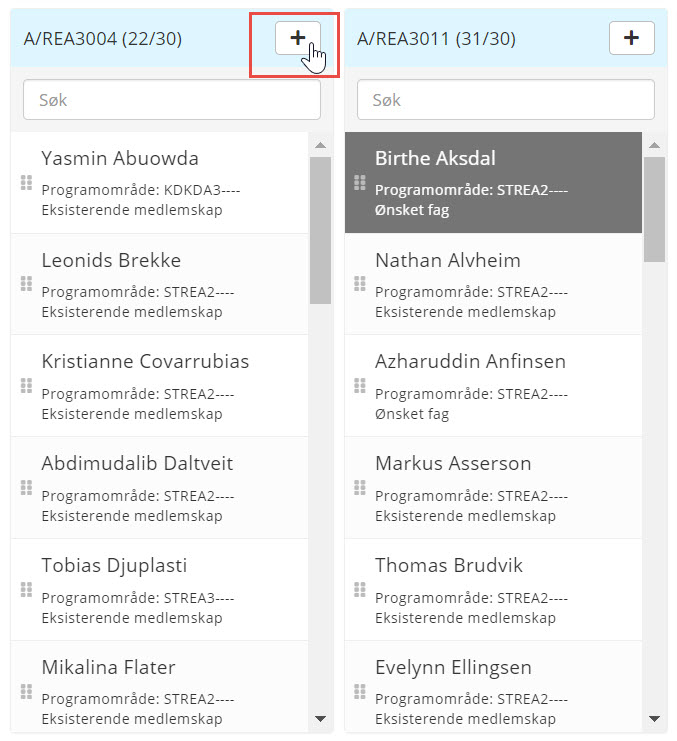677x741 pixels.
Task: Select student Azharuddin Anfinsen
Action: [493, 386]
